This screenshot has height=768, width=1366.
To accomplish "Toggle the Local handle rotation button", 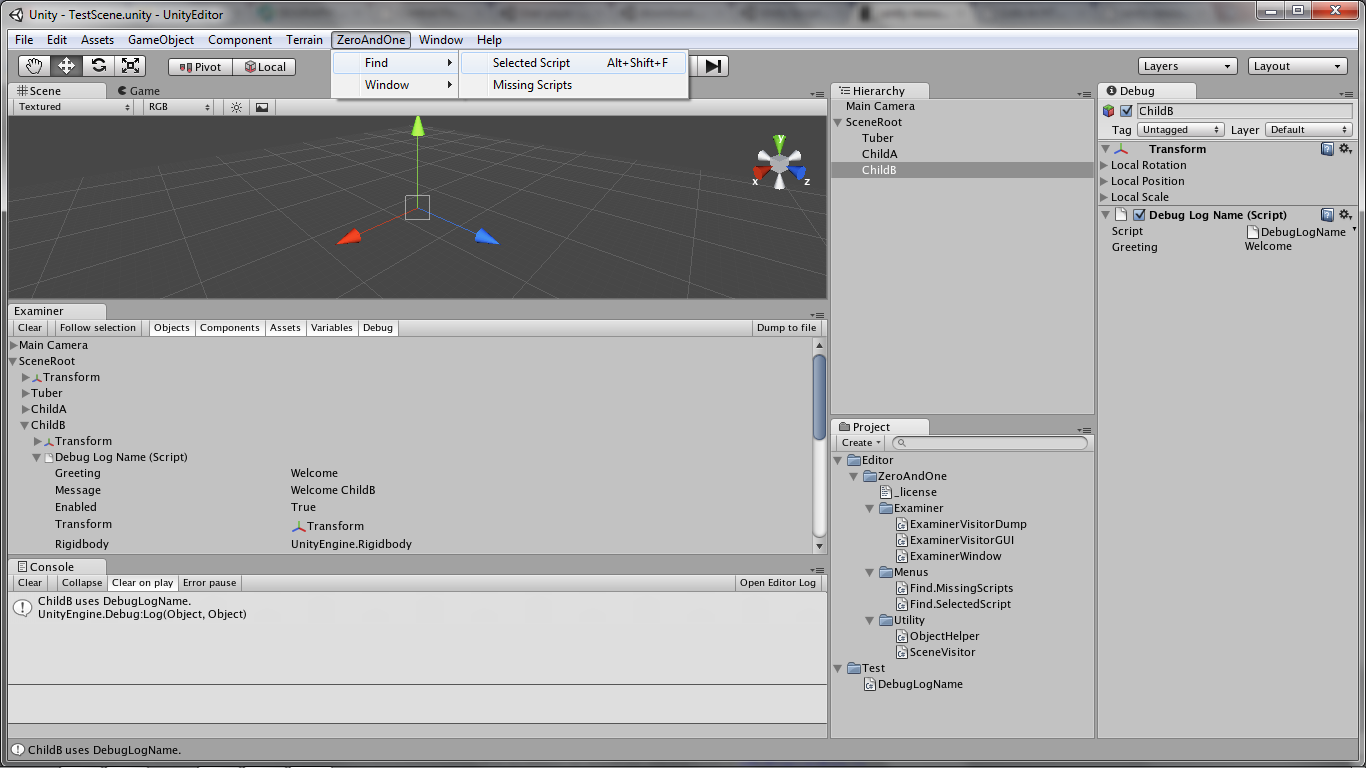I will [x=265, y=67].
